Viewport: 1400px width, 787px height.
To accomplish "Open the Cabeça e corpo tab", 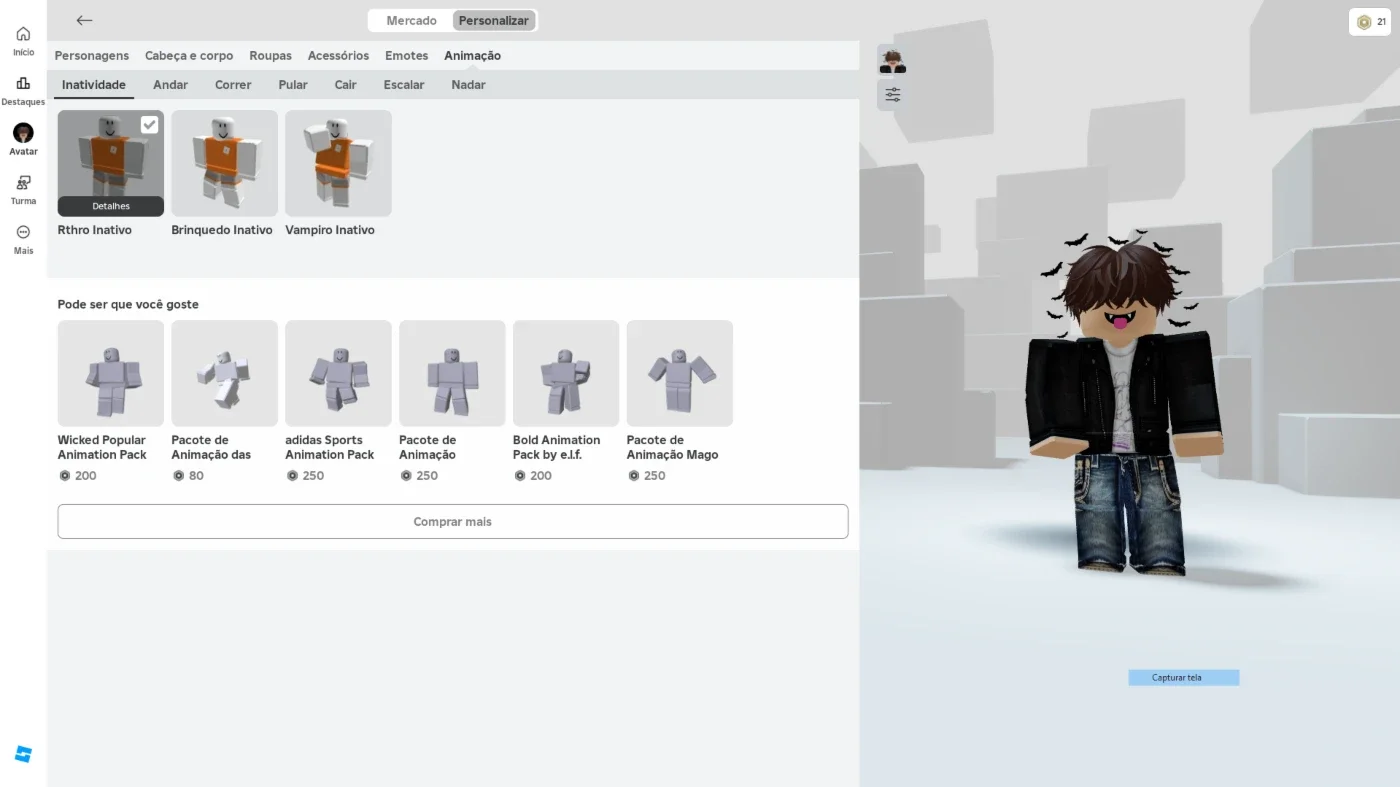I will tap(189, 56).
